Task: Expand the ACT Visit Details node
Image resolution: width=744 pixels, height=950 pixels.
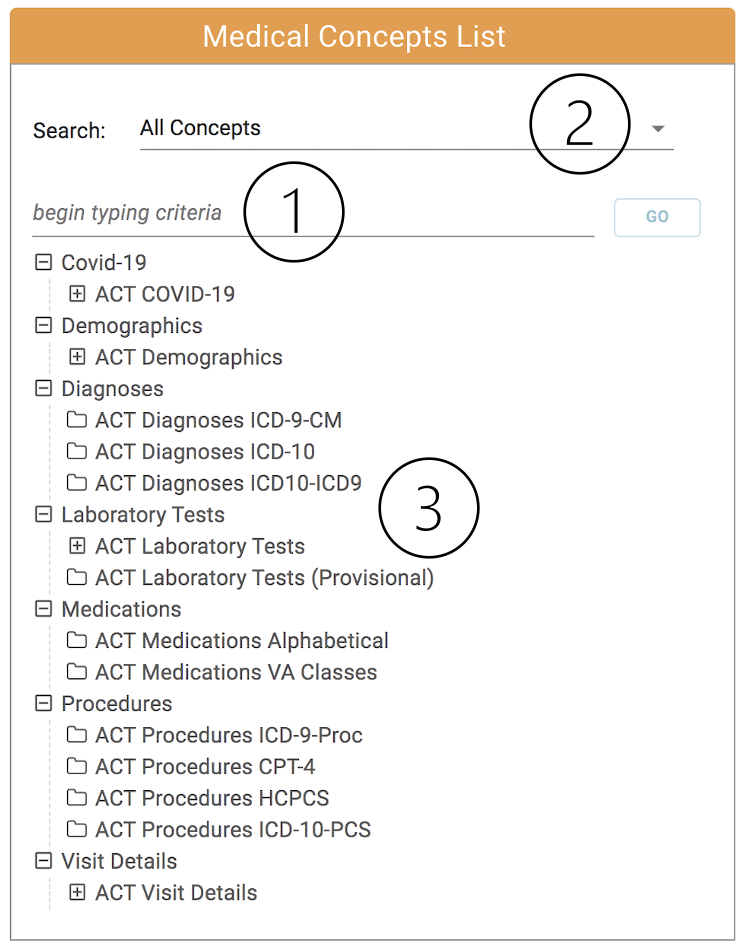Action: (x=77, y=893)
